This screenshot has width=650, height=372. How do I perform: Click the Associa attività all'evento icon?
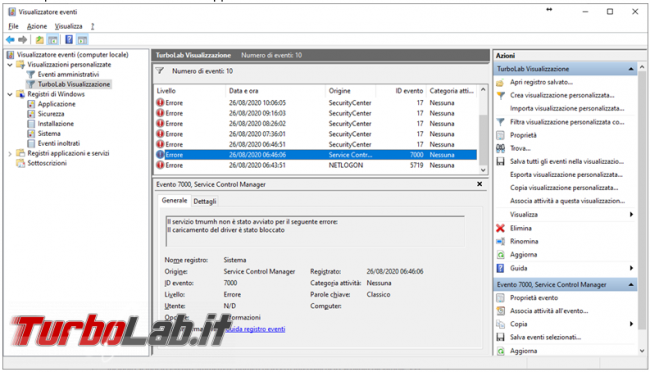[x=500, y=311]
